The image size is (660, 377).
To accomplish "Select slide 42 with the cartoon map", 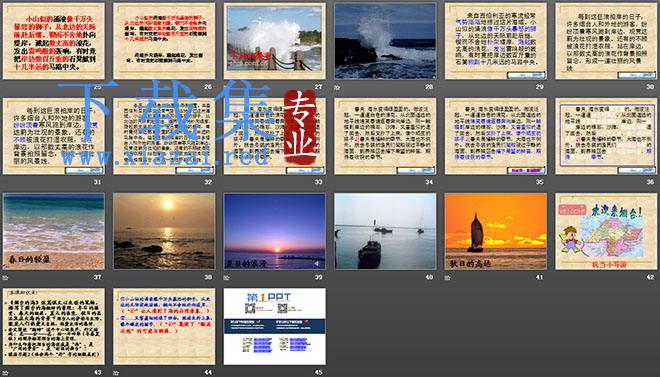I will point(606,231).
